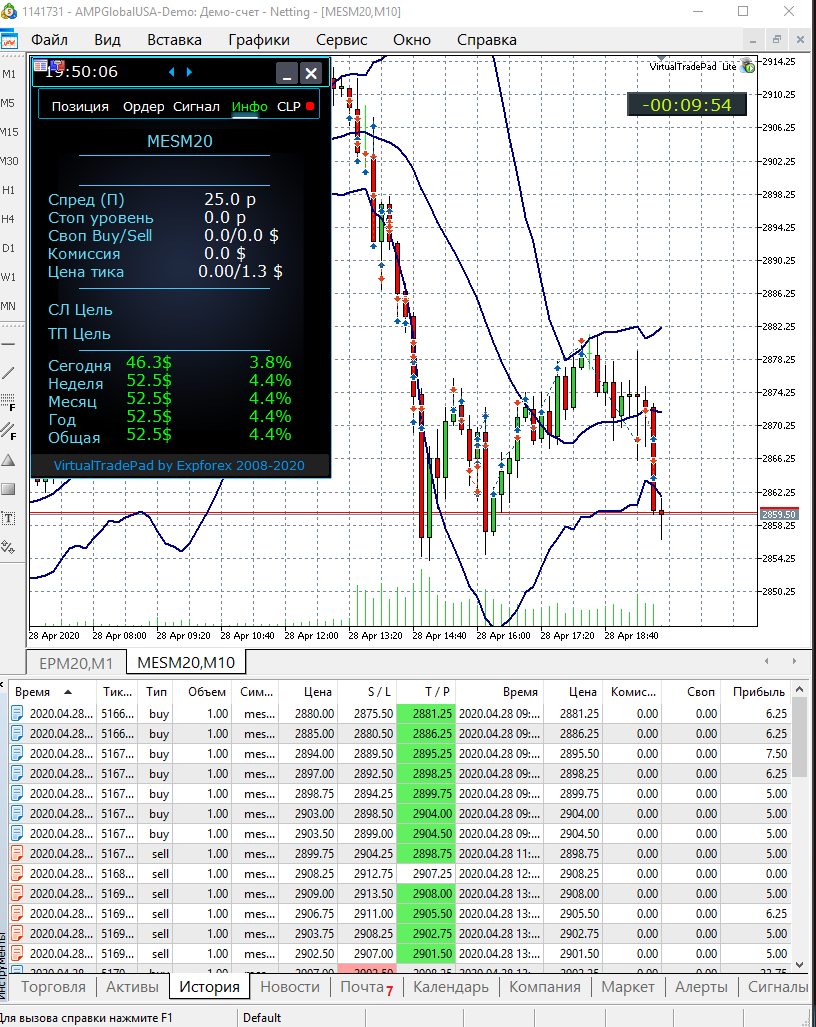The width and height of the screenshot is (816, 1027).
Task: Select the Fibonacci channel tool
Action: (x=8, y=430)
